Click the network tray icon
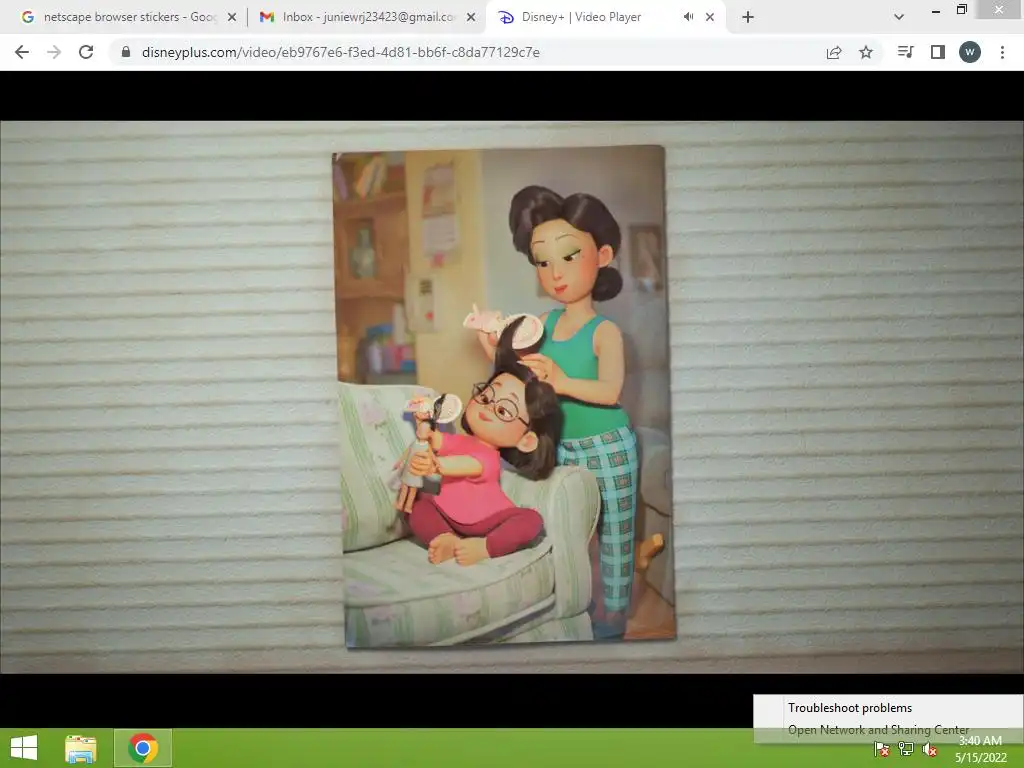1024x768 pixels. click(905, 750)
